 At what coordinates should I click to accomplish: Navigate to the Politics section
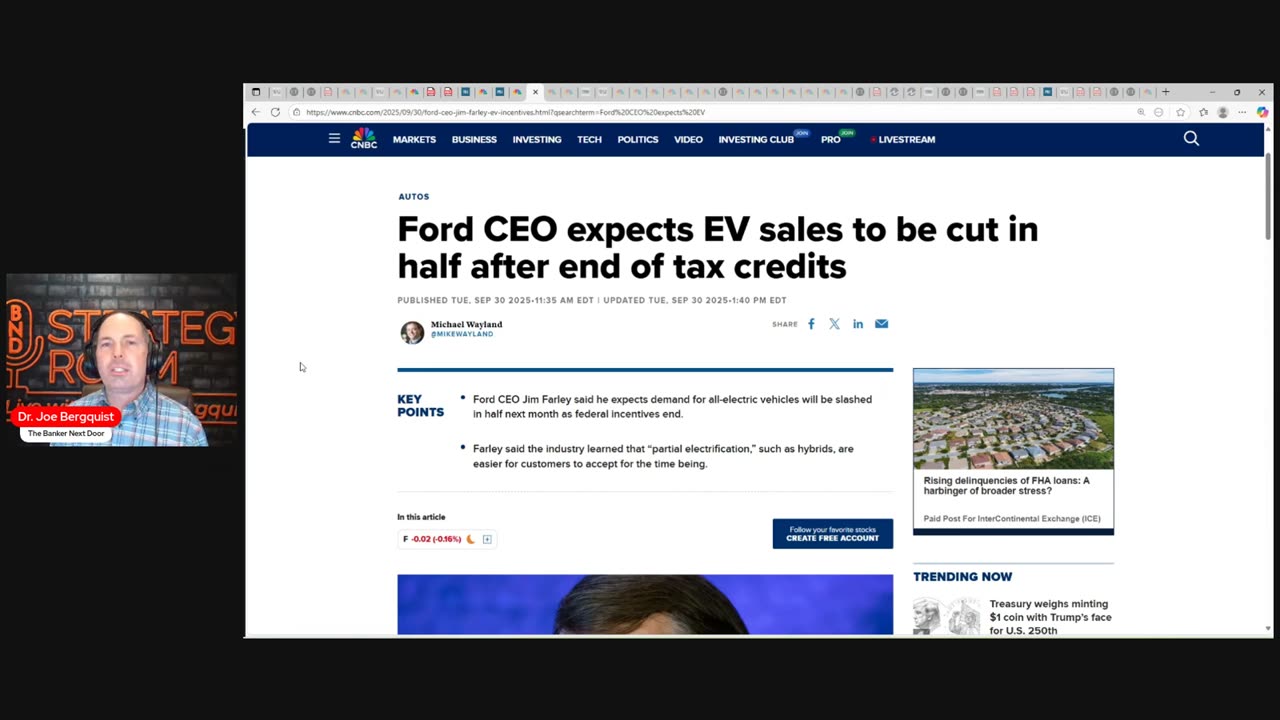coord(637,140)
